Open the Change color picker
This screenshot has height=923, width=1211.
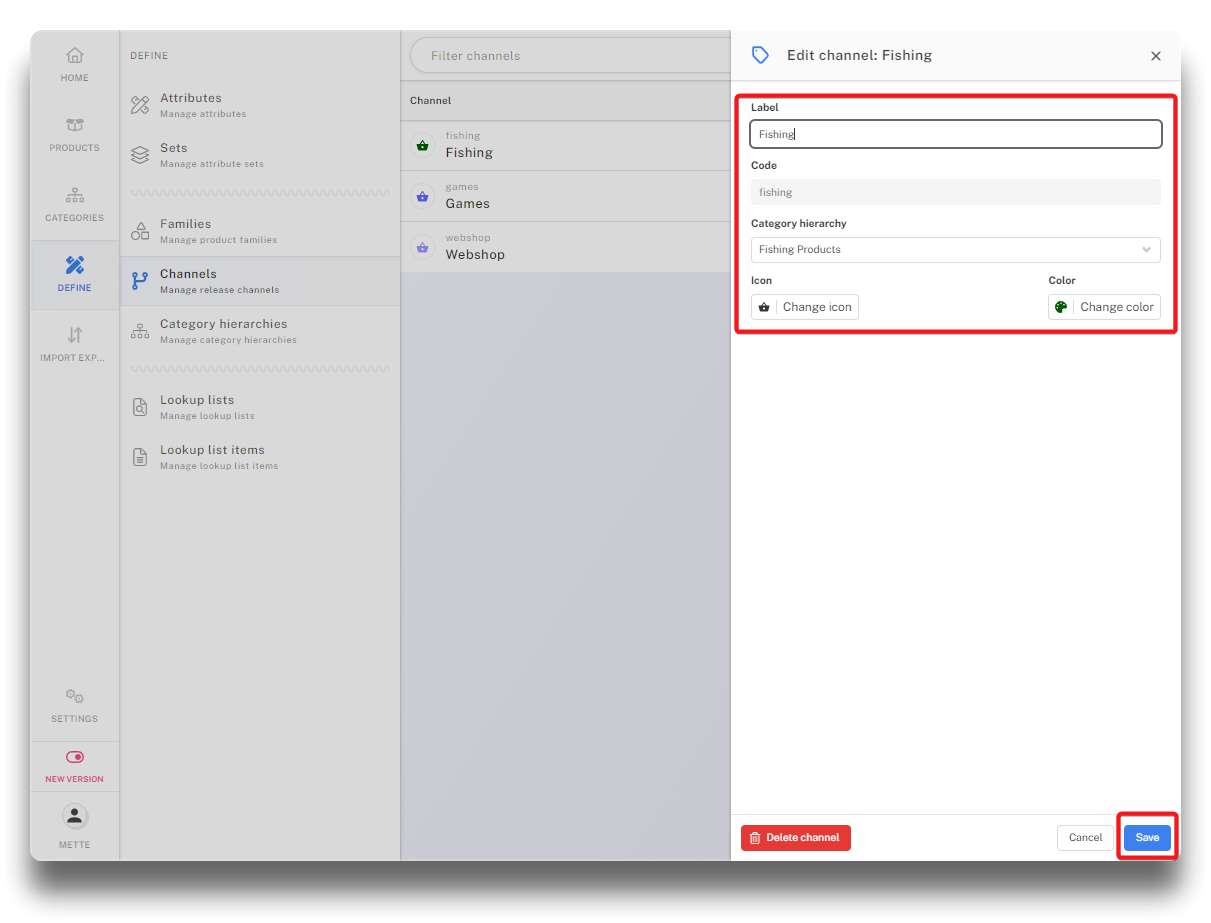click(1104, 307)
